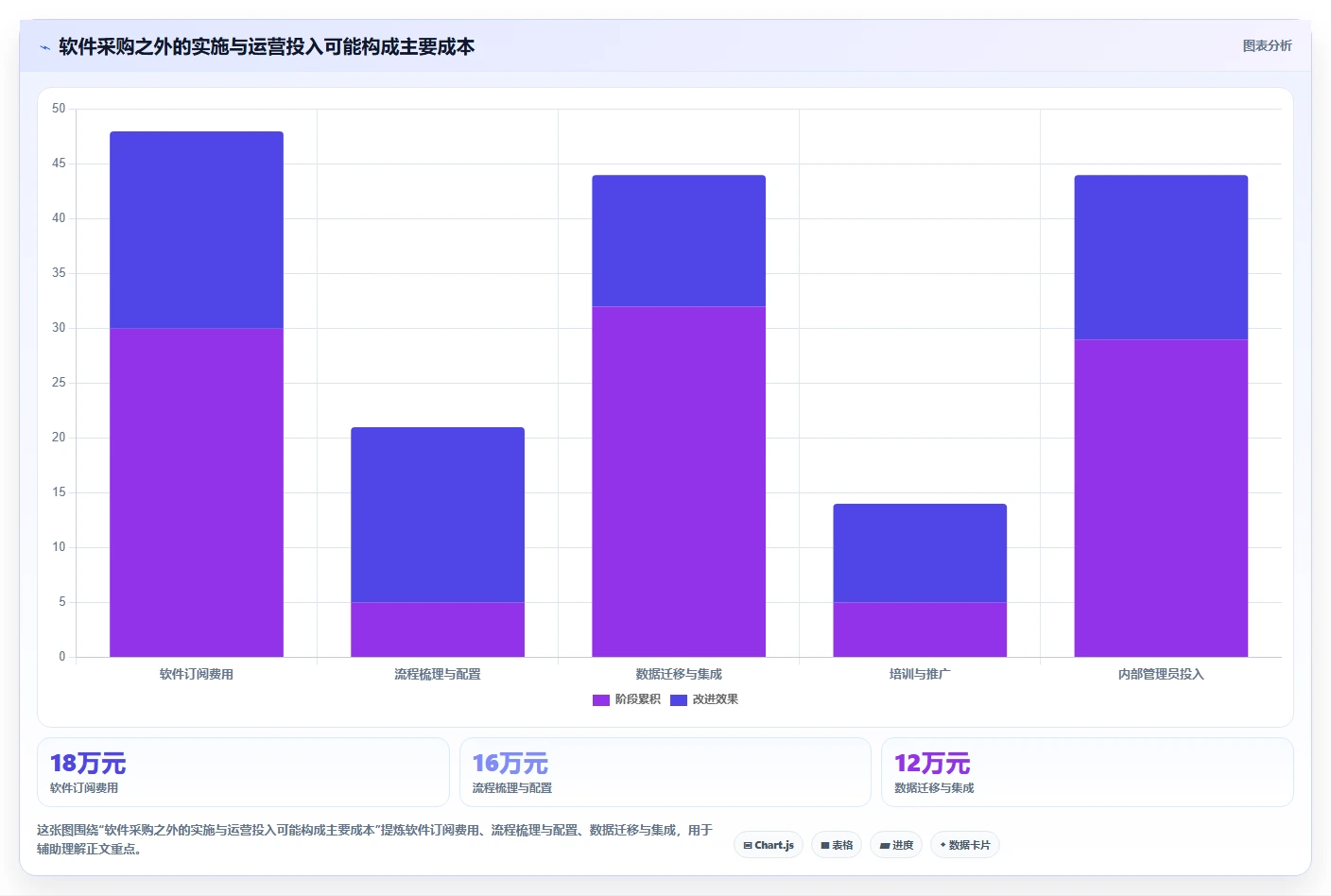Click the 流程梳理与配置 x-axis label
This screenshot has width=1331, height=896.
438,674
